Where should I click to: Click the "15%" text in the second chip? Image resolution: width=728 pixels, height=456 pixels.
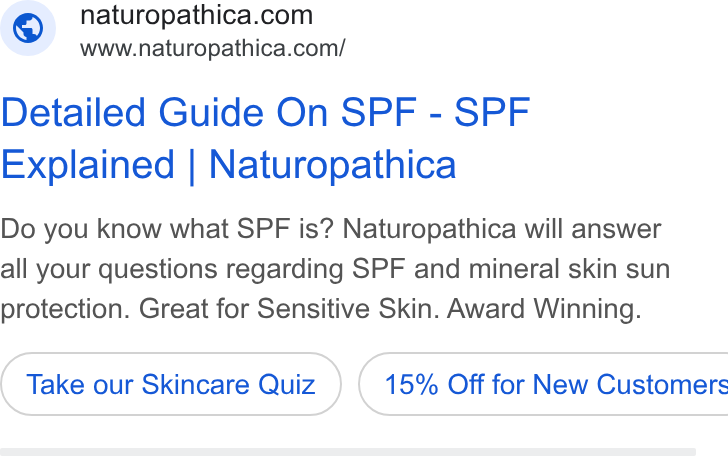[411, 384]
